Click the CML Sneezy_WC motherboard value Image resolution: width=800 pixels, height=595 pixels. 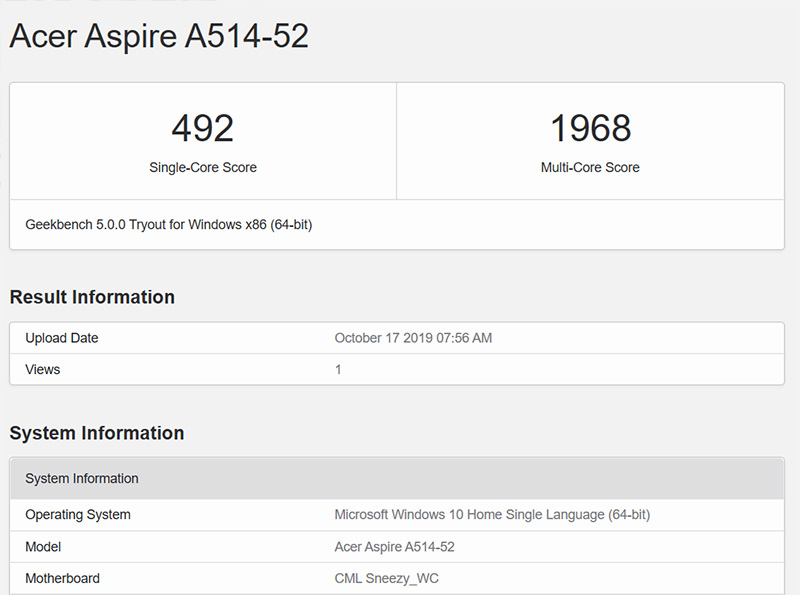pos(386,578)
